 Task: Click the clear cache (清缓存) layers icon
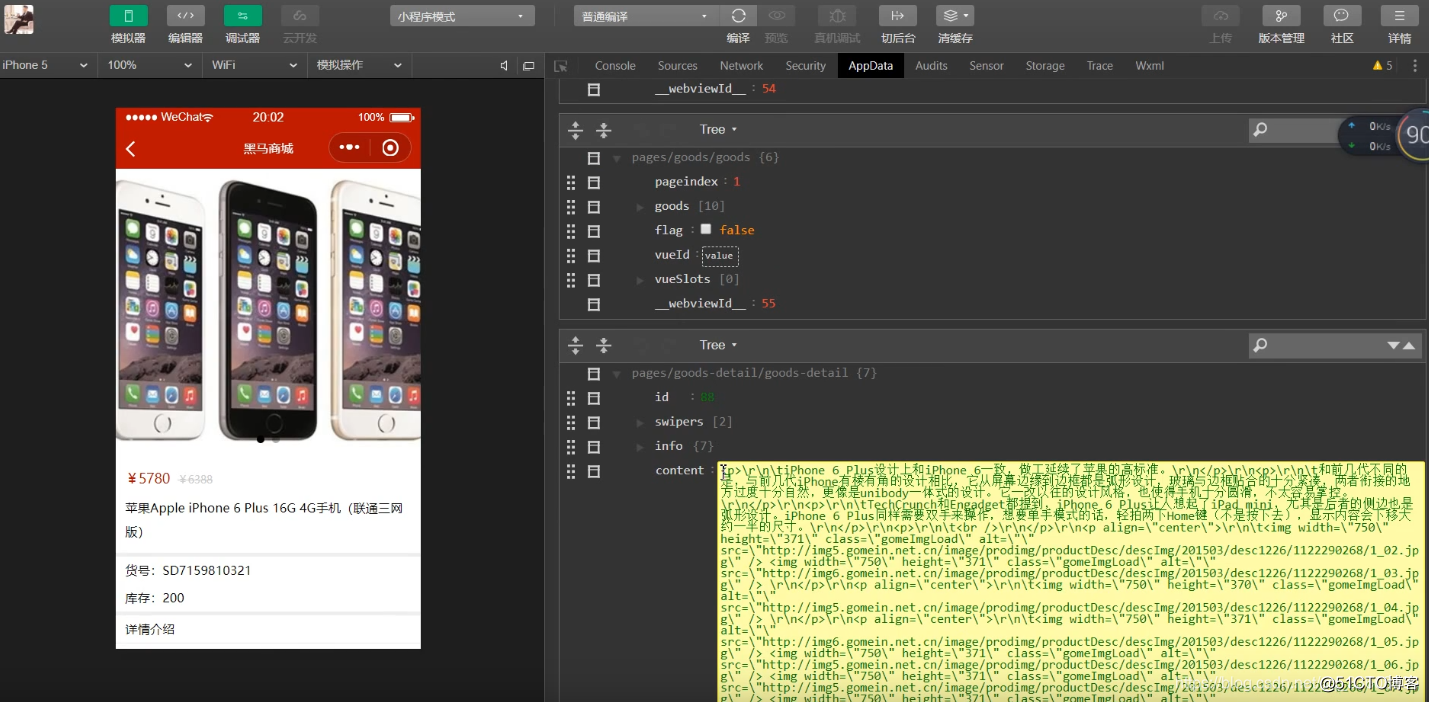tap(954, 16)
